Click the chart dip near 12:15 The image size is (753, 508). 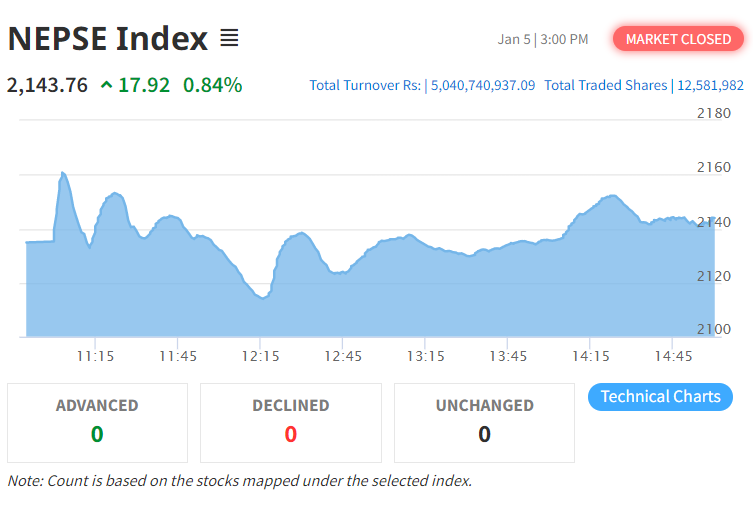tap(263, 296)
